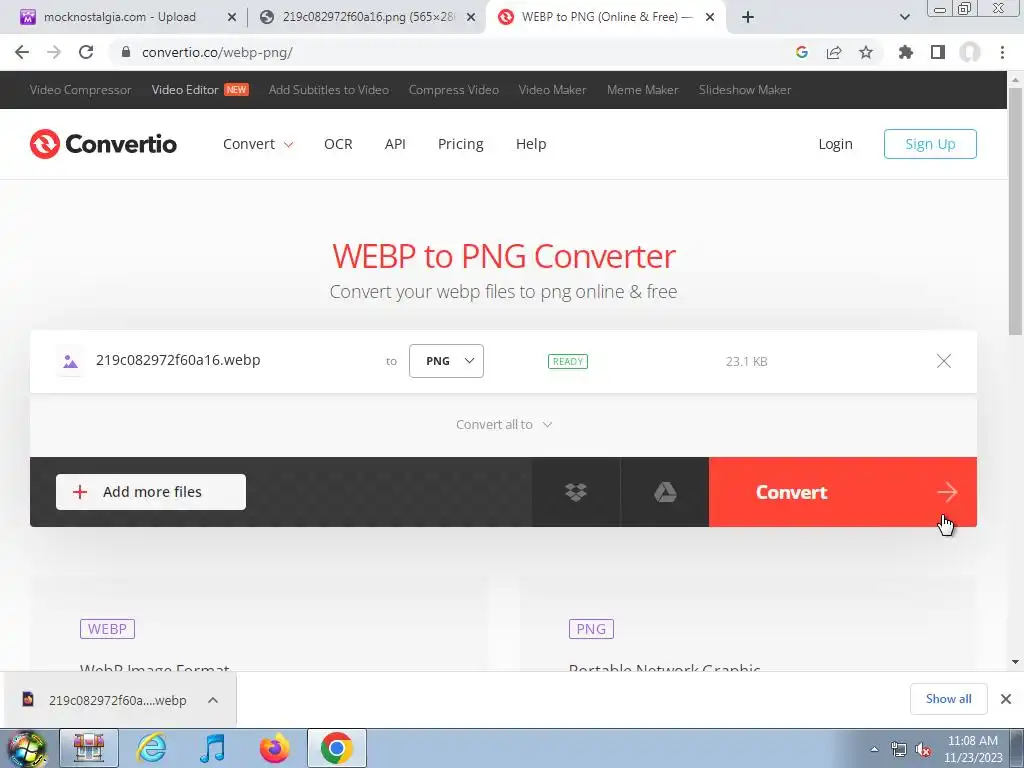Close the mocknostalgia.com tab
The height and width of the screenshot is (768, 1024).
232,17
